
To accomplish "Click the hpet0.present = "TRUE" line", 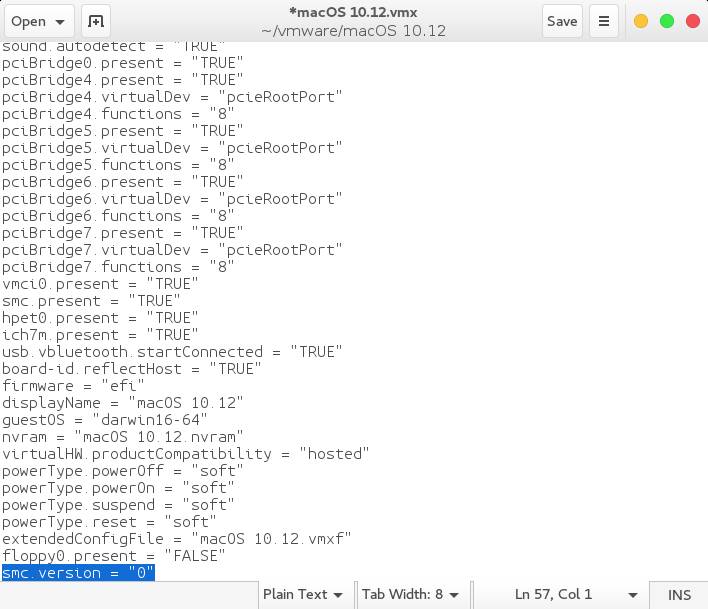I will (x=100, y=318).
